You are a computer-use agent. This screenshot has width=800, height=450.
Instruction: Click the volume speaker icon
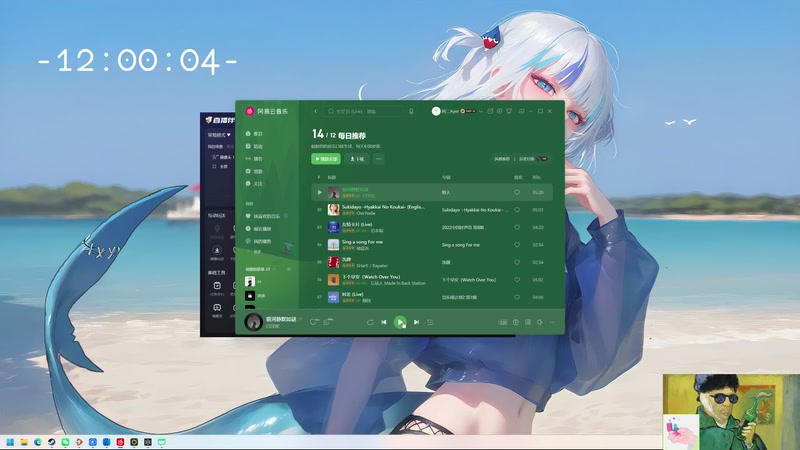click(540, 322)
